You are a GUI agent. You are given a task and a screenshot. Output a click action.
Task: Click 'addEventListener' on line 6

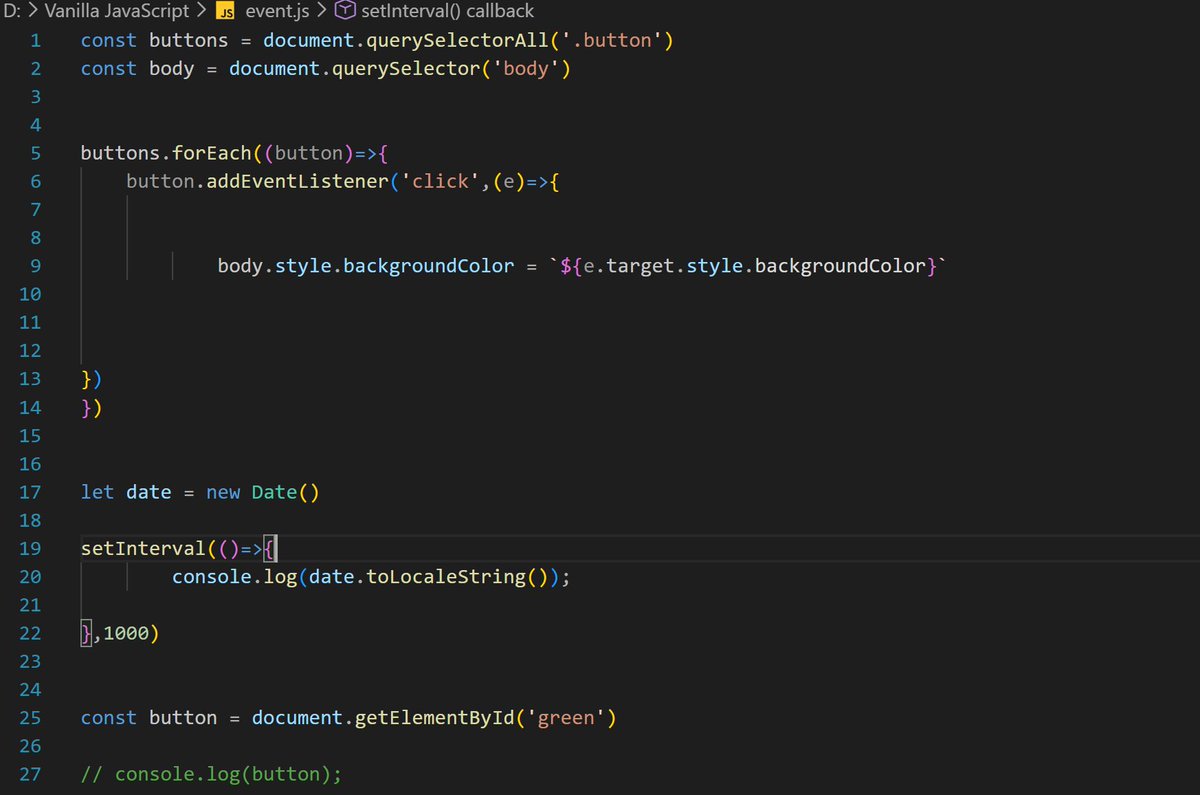click(x=298, y=182)
